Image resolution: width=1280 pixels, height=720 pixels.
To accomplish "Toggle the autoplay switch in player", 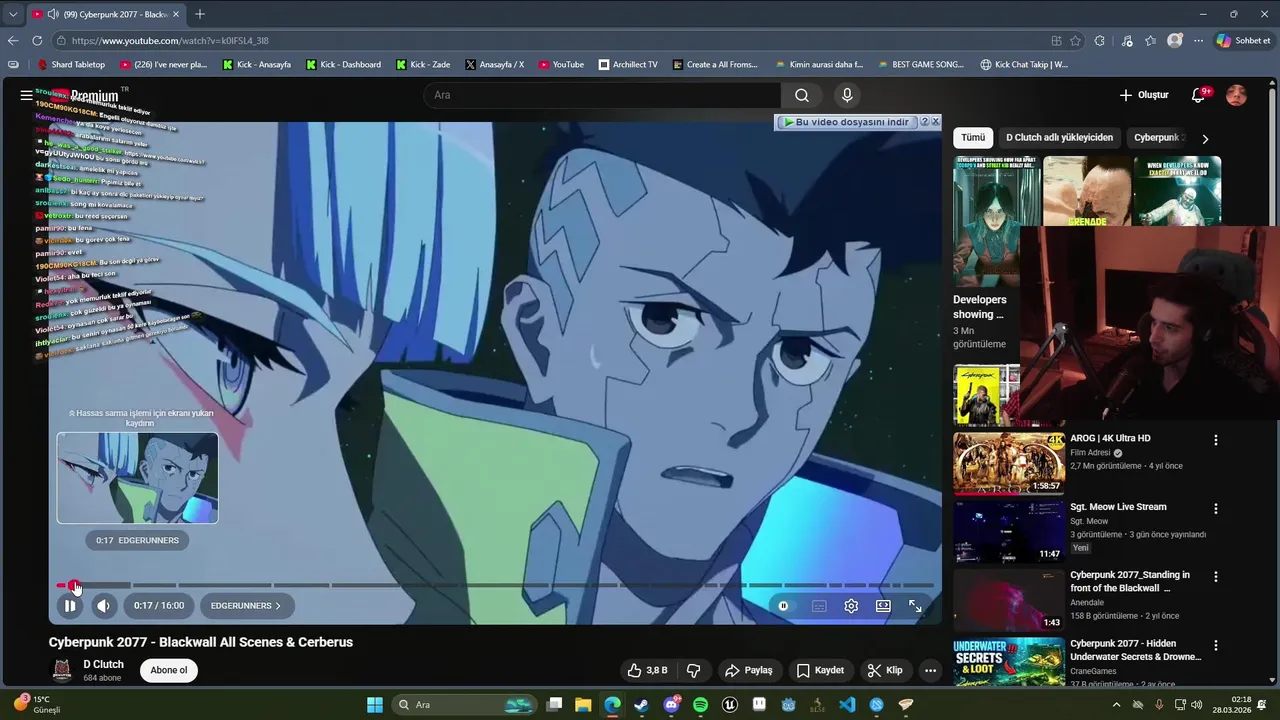I will 783,606.
